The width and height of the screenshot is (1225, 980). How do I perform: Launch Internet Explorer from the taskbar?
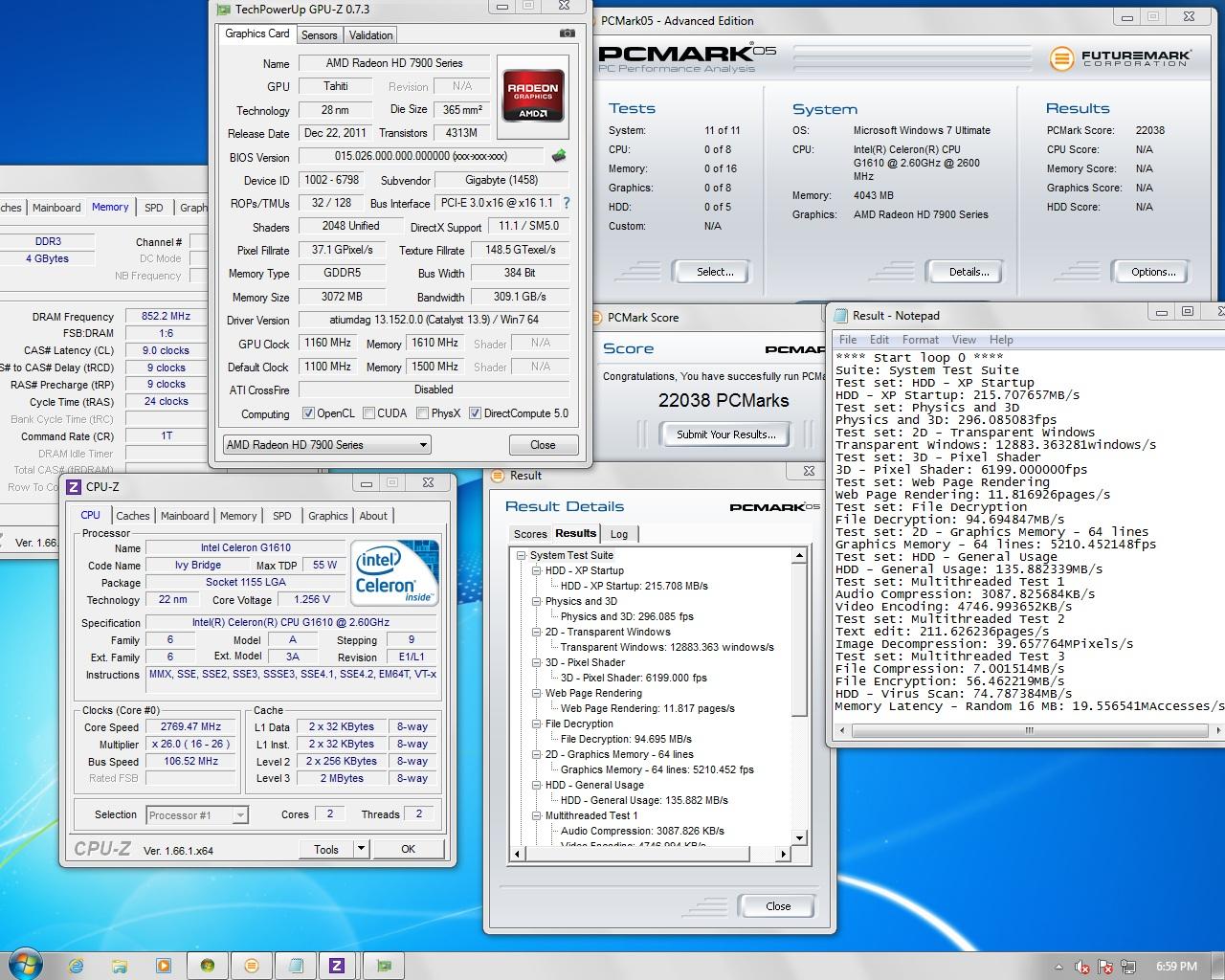(x=76, y=966)
